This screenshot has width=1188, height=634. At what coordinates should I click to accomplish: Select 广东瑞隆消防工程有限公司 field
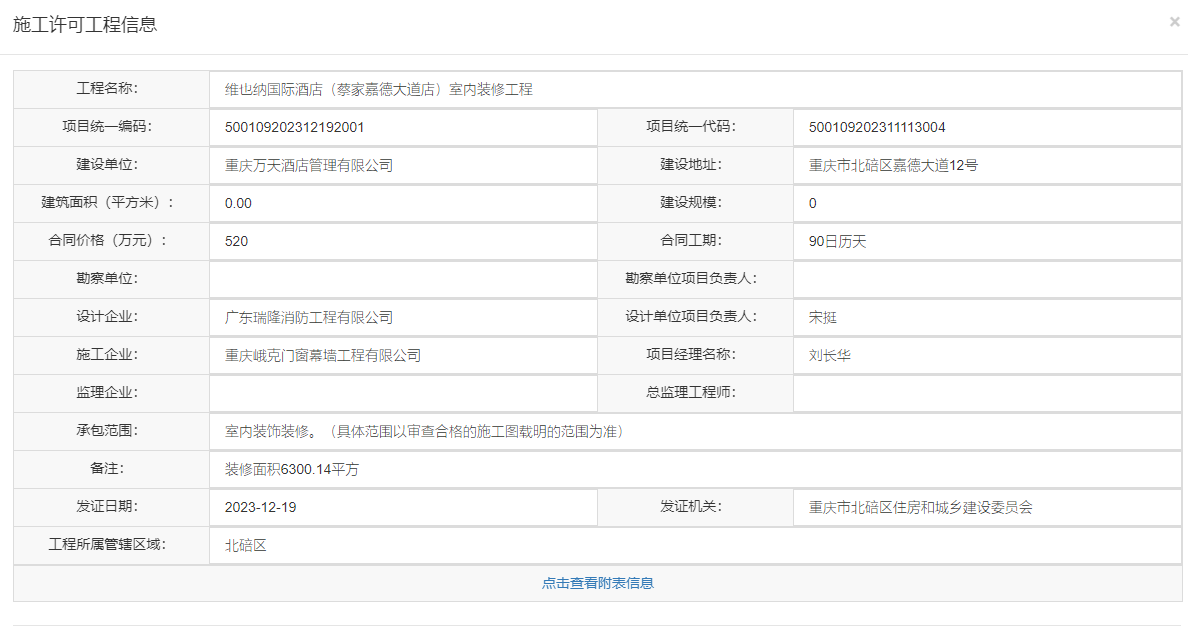pos(403,317)
